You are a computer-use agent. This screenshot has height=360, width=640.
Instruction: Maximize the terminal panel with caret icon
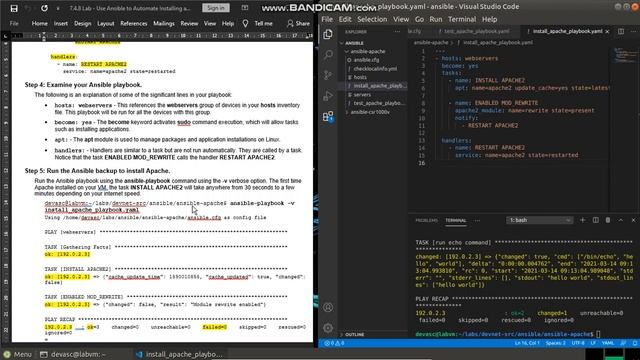(620, 220)
